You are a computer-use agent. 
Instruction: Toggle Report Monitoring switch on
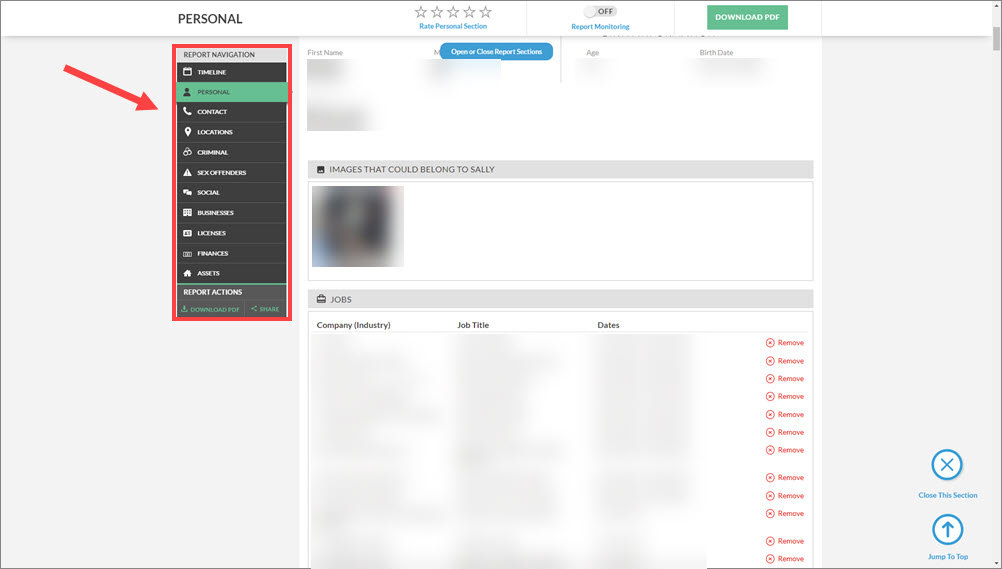point(600,12)
